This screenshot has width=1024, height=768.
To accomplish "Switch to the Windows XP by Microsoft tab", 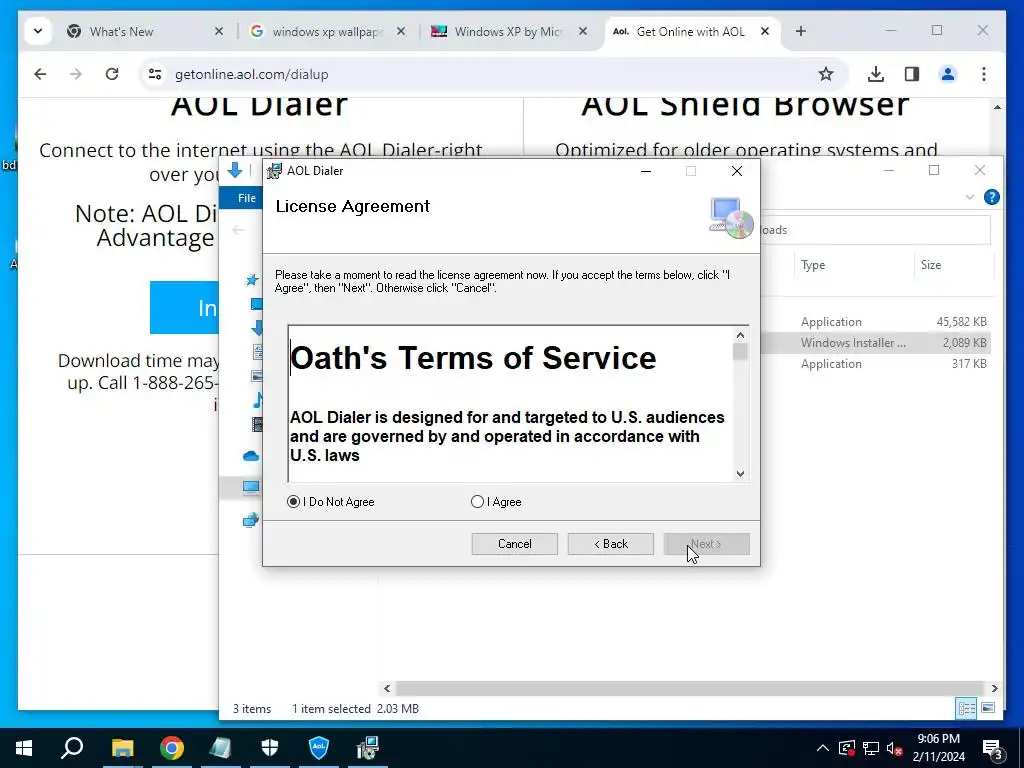I will pyautogui.click(x=508, y=31).
